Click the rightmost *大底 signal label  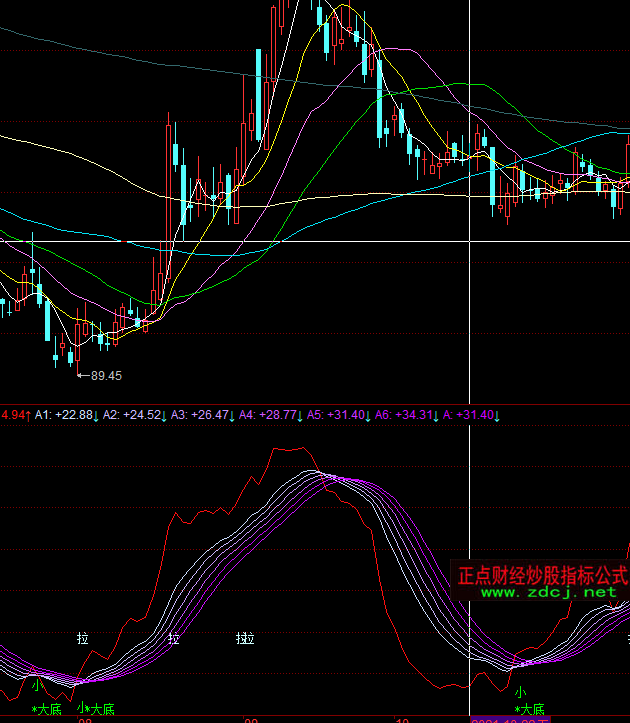[531, 708]
